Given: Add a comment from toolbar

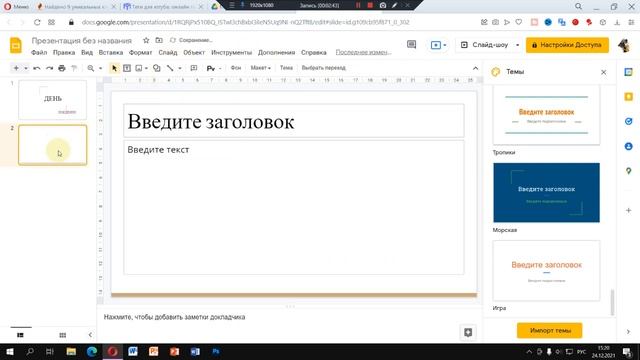Looking at the screenshot, I should pos(193,68).
